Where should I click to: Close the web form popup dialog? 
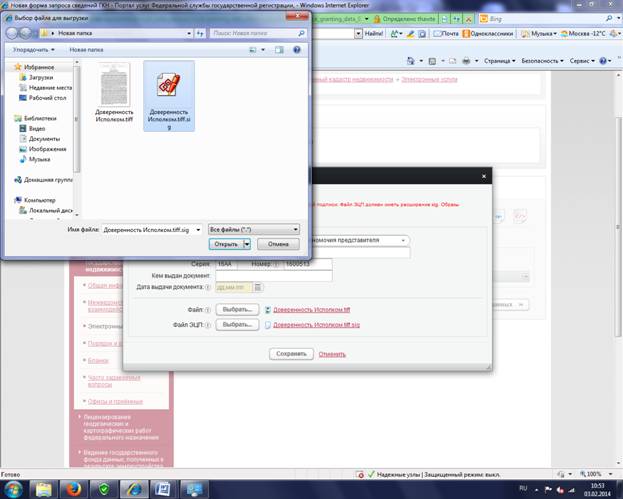pyautogui.click(x=483, y=176)
